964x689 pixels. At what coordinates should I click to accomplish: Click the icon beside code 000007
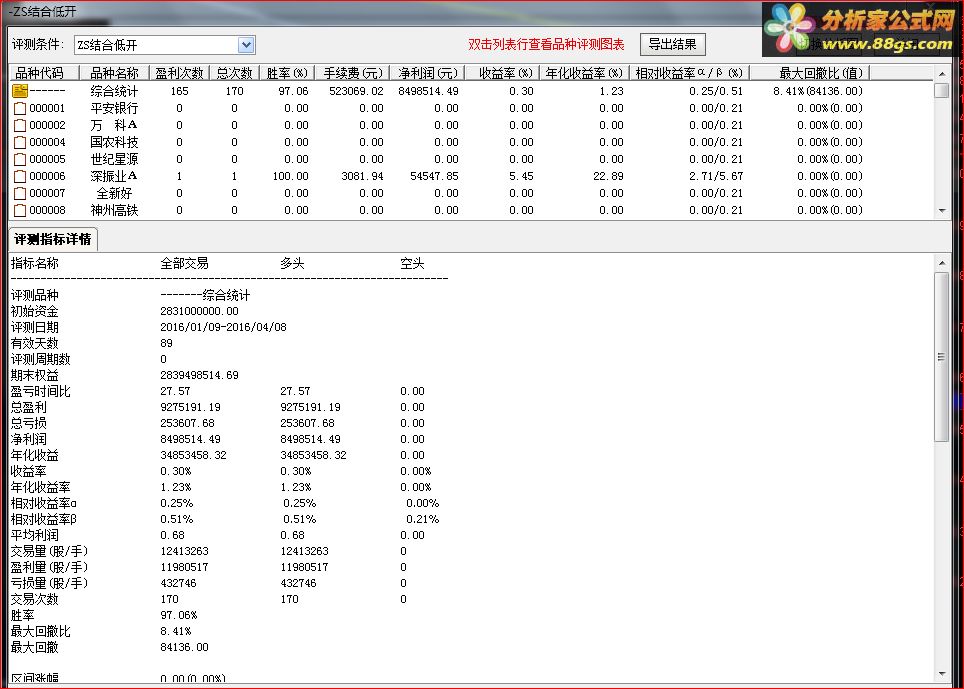tap(20, 193)
